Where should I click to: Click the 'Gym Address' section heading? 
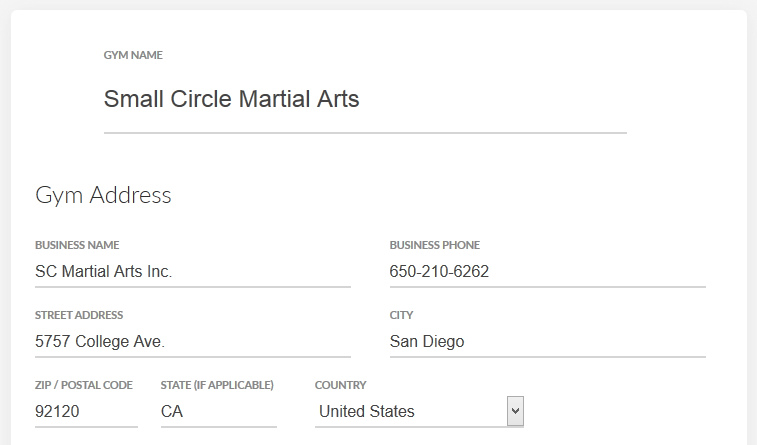(x=103, y=195)
